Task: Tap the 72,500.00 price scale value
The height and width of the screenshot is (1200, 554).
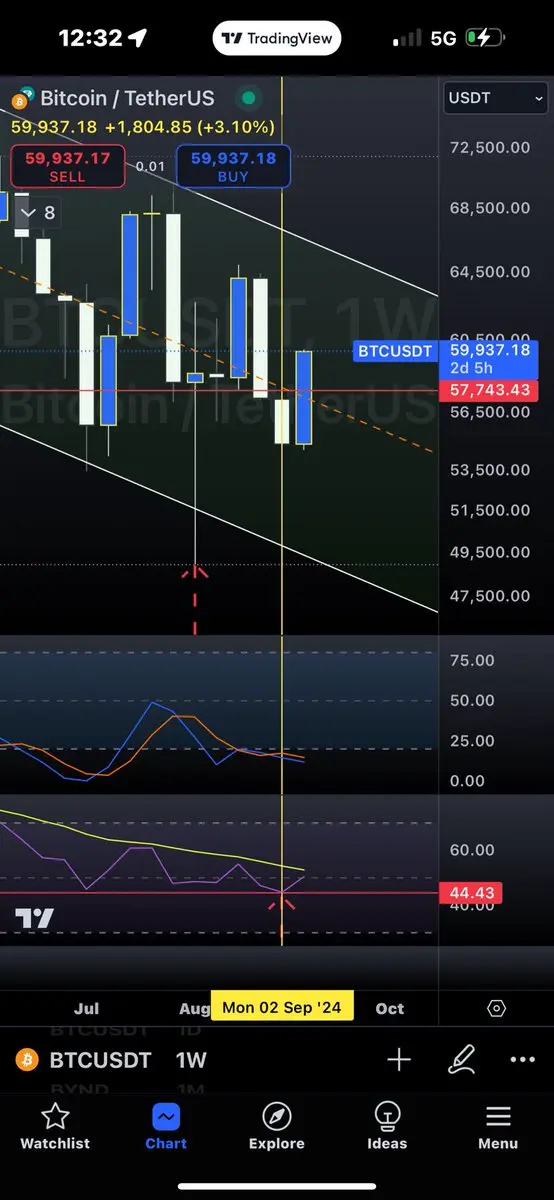Action: 490,147
